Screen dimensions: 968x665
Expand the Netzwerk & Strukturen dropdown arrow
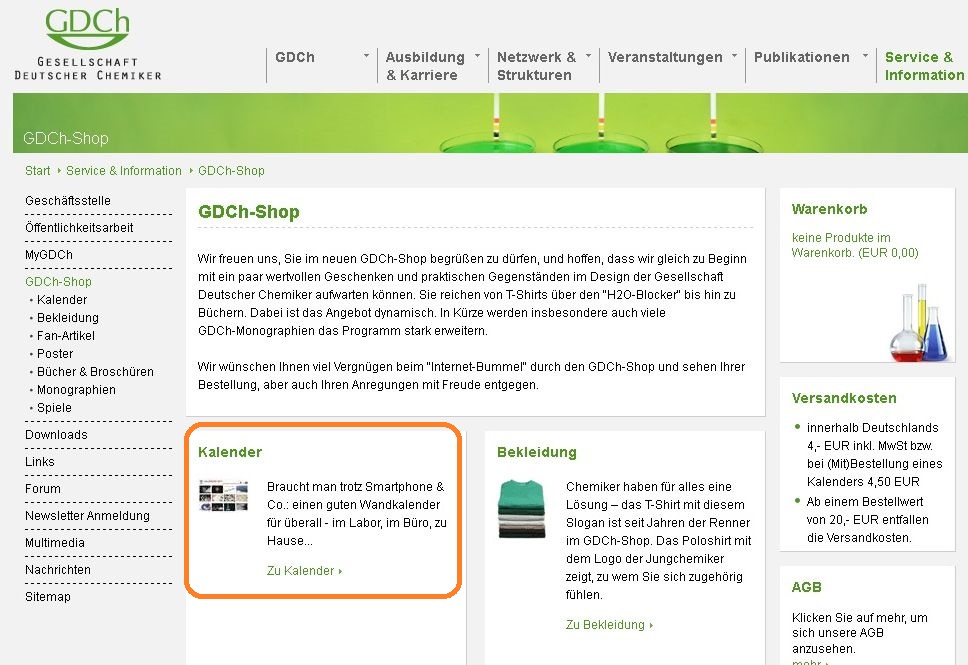point(588,56)
